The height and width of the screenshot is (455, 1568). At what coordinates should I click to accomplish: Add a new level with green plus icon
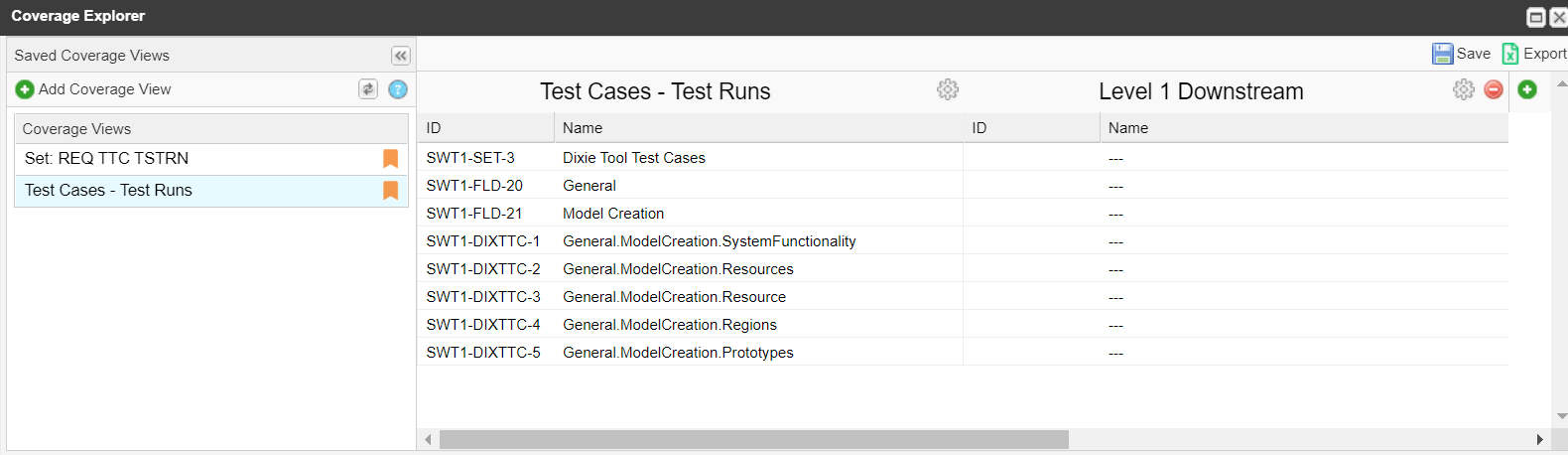click(1527, 89)
